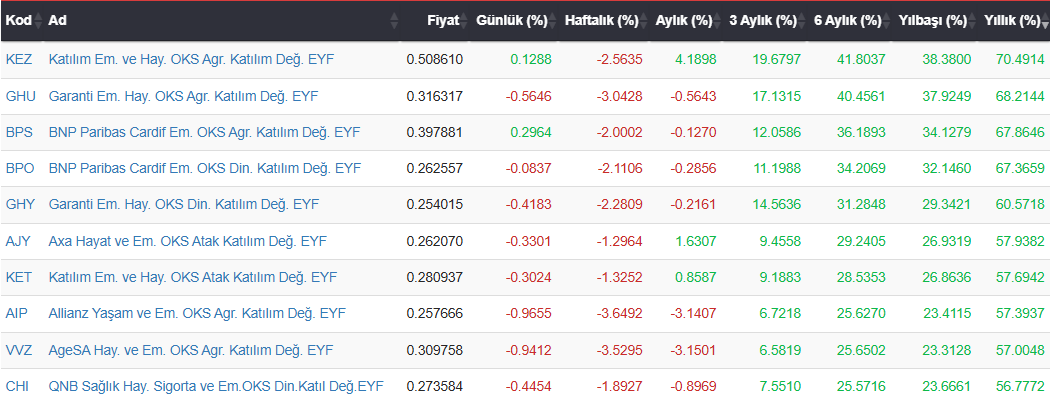Select BPS price 0.397881
The height and width of the screenshot is (402, 1050).
tap(435, 132)
